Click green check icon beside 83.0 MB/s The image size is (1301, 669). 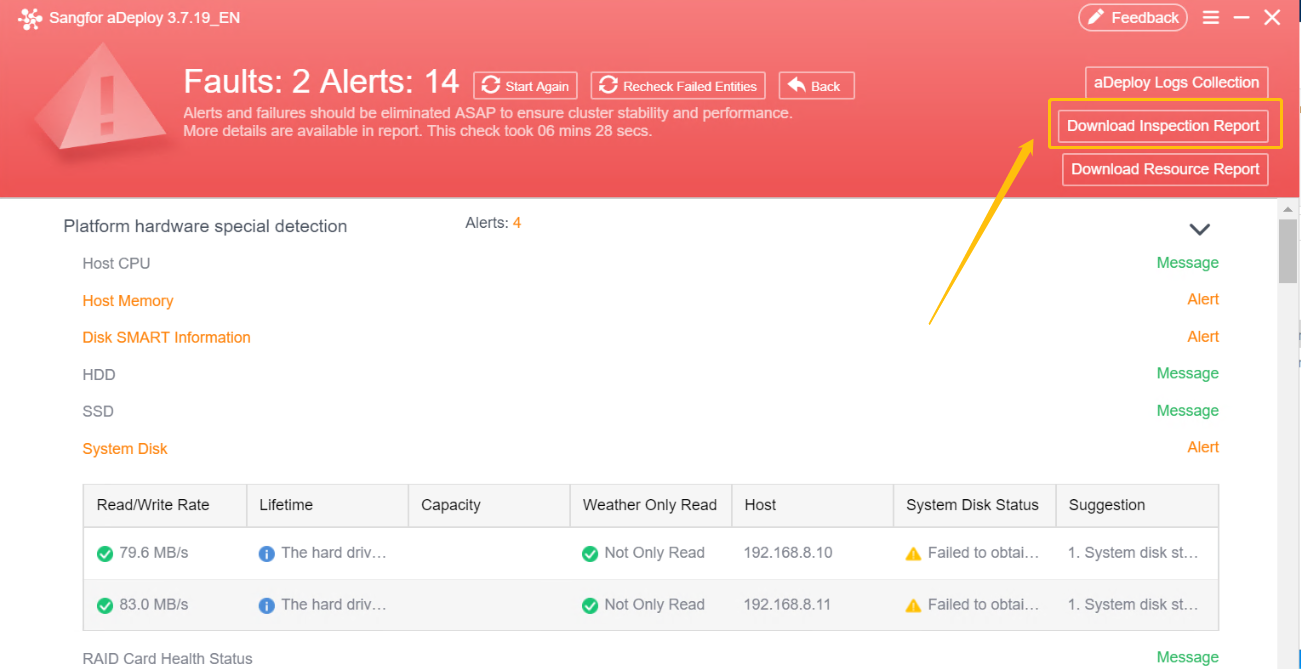click(105, 605)
